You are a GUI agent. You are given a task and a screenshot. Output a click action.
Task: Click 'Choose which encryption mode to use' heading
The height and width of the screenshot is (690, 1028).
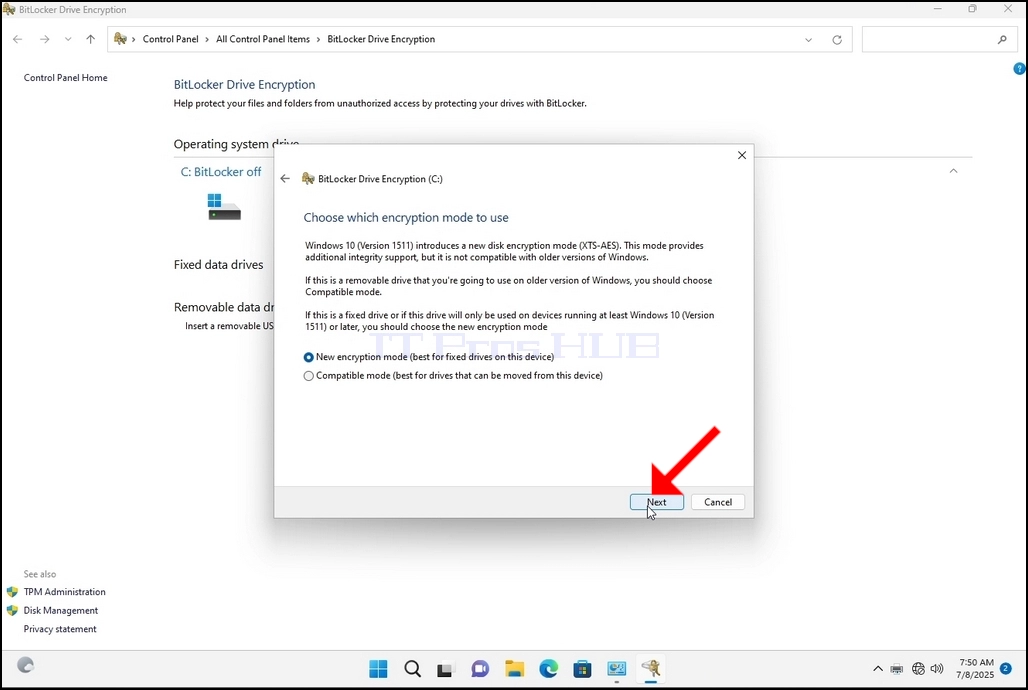(406, 218)
